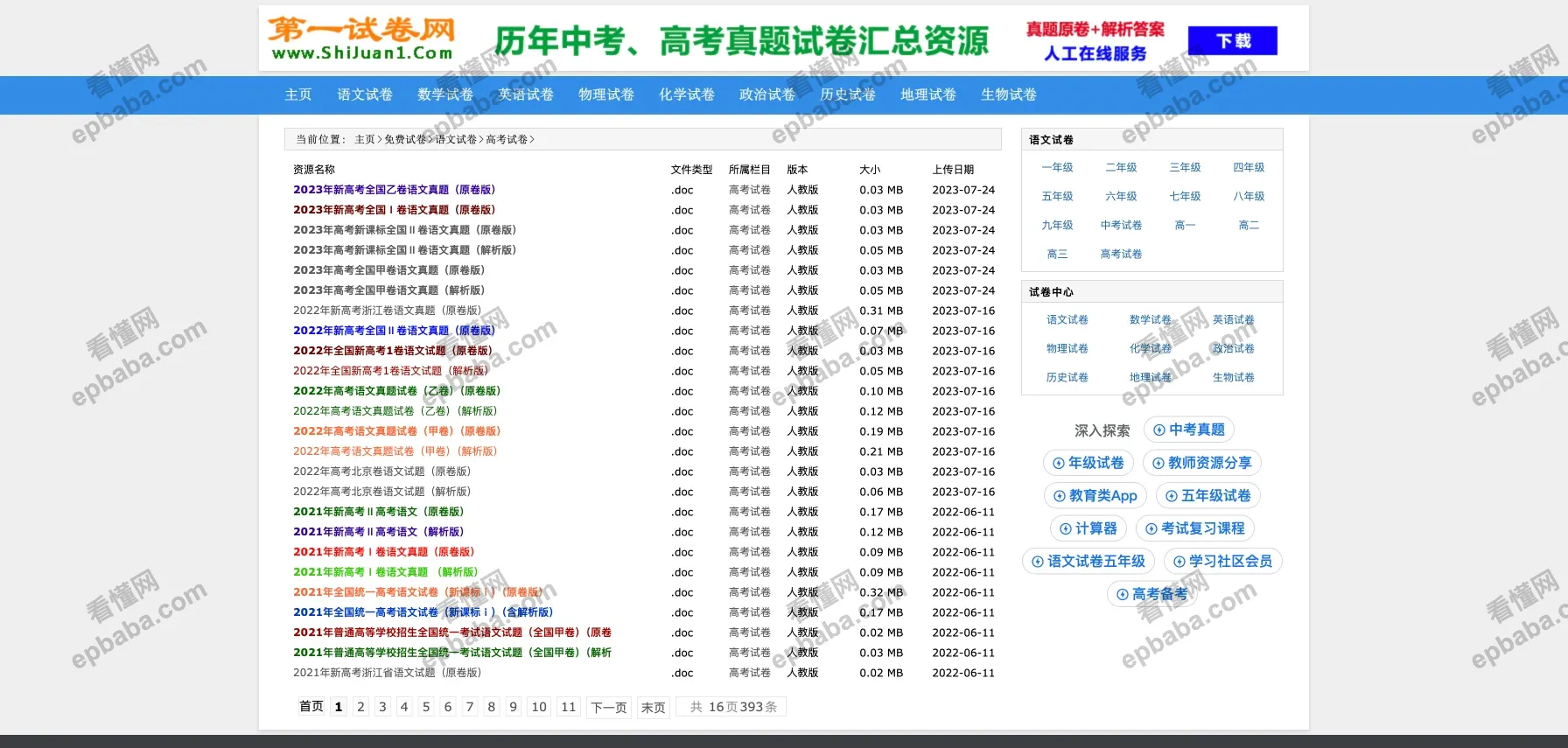Screen dimensions: 1568x748
Task: Go to 数学试卷 in the navigation bar
Action: click(445, 94)
